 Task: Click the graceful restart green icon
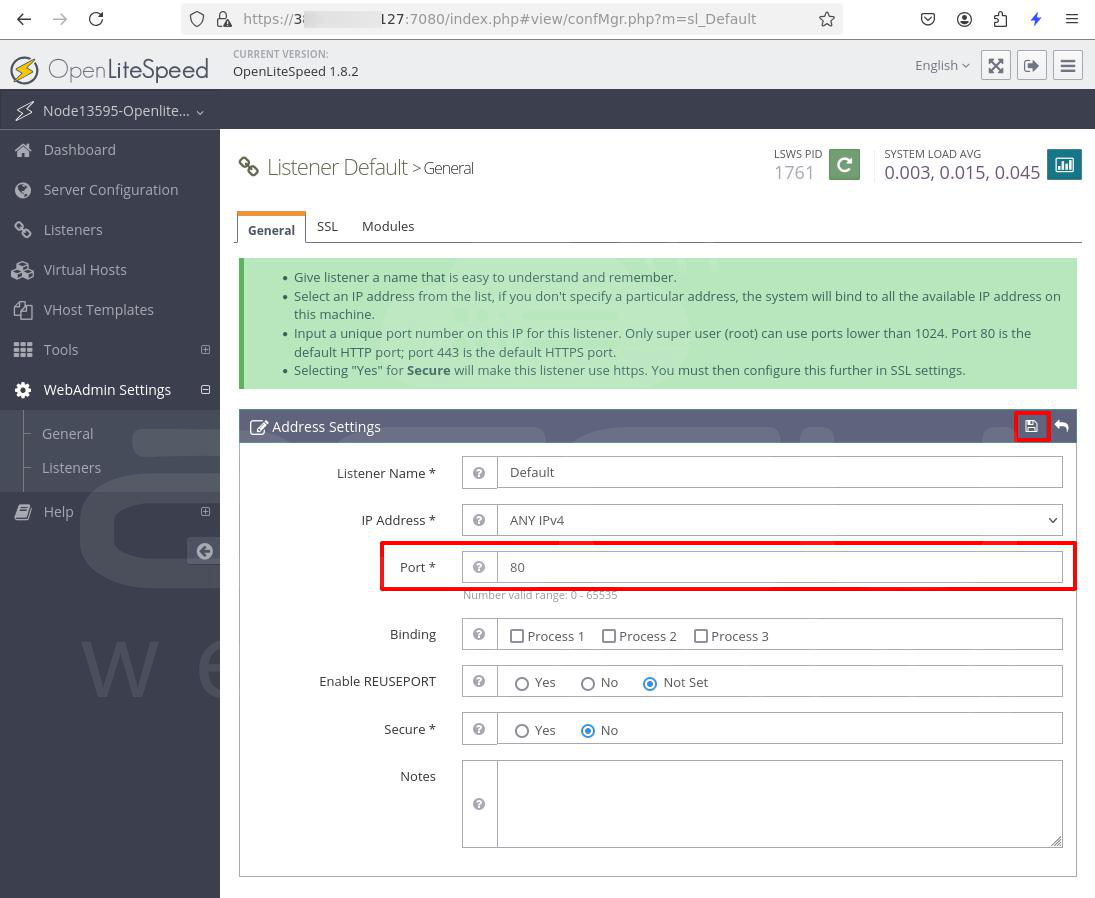coord(844,165)
